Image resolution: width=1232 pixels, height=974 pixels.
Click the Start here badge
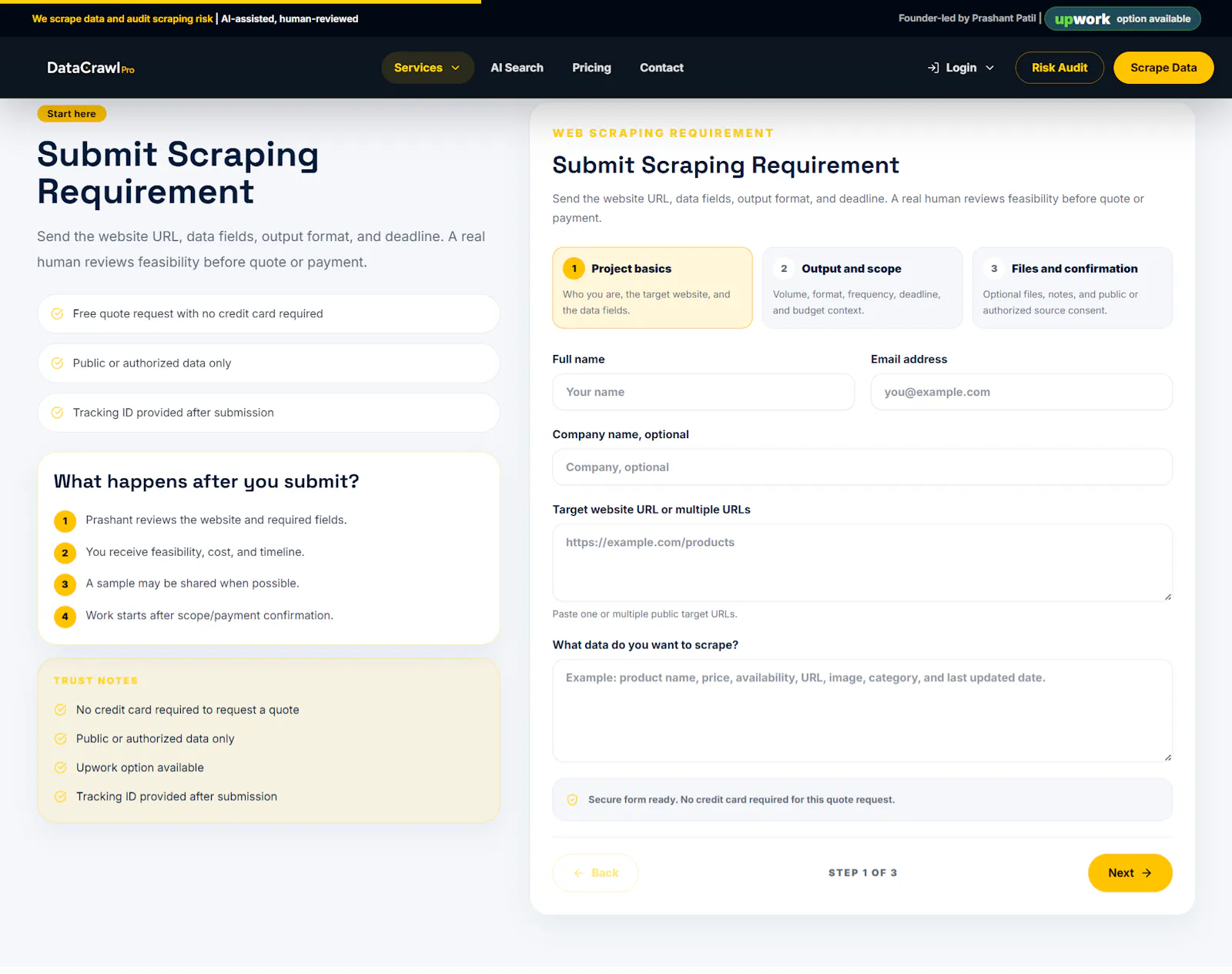pyautogui.click(x=72, y=114)
